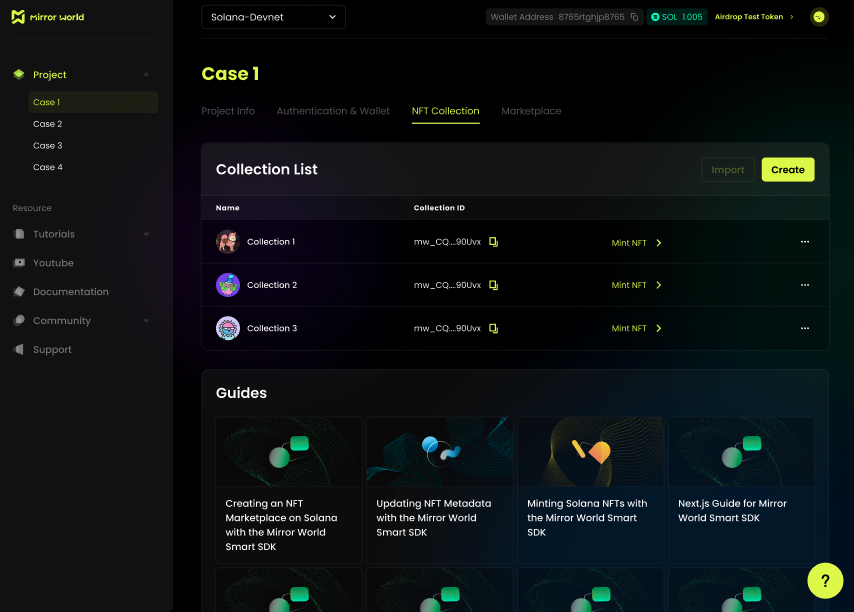
Task: Expand the Tutorials dropdown arrow
Action: (x=146, y=234)
